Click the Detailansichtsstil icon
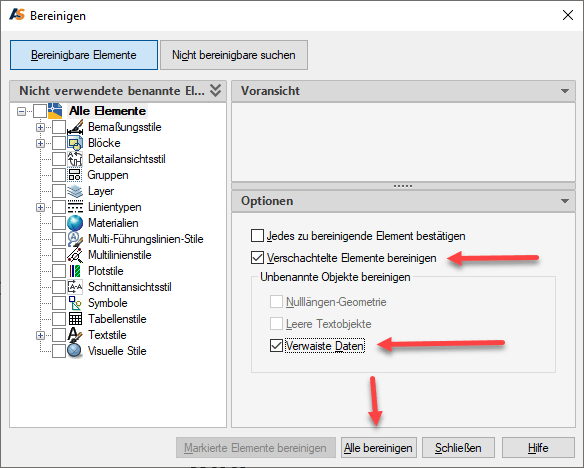The width and height of the screenshot is (584, 468). coord(75,159)
